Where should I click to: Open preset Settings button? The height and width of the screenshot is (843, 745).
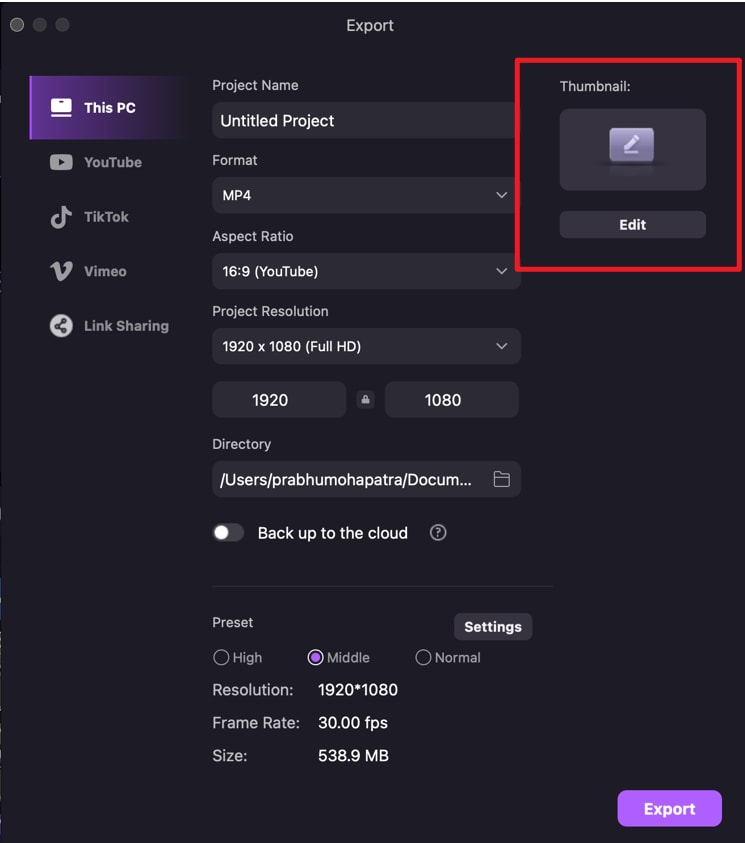pos(493,627)
